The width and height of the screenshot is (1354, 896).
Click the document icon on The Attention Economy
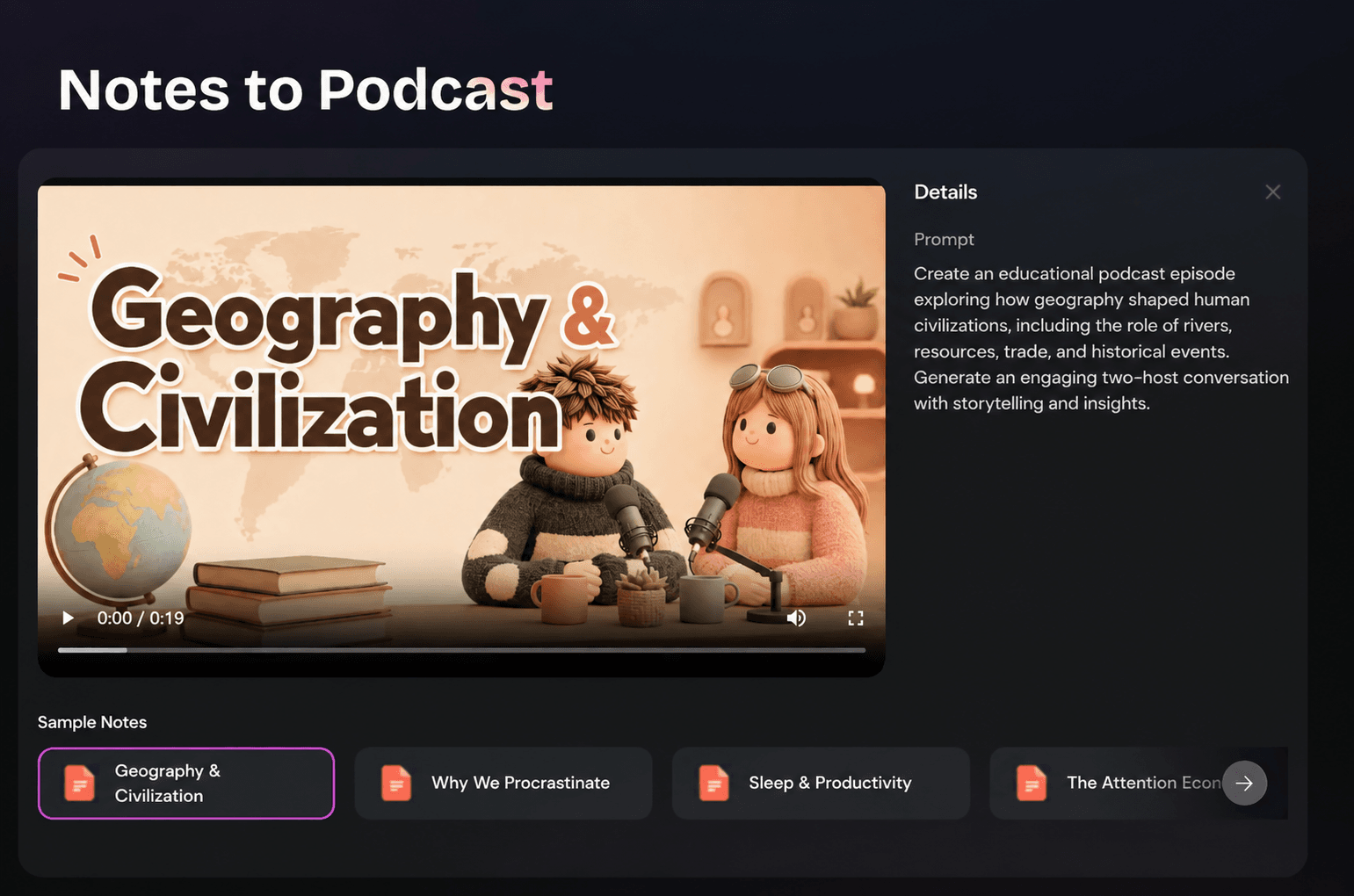tap(1032, 783)
